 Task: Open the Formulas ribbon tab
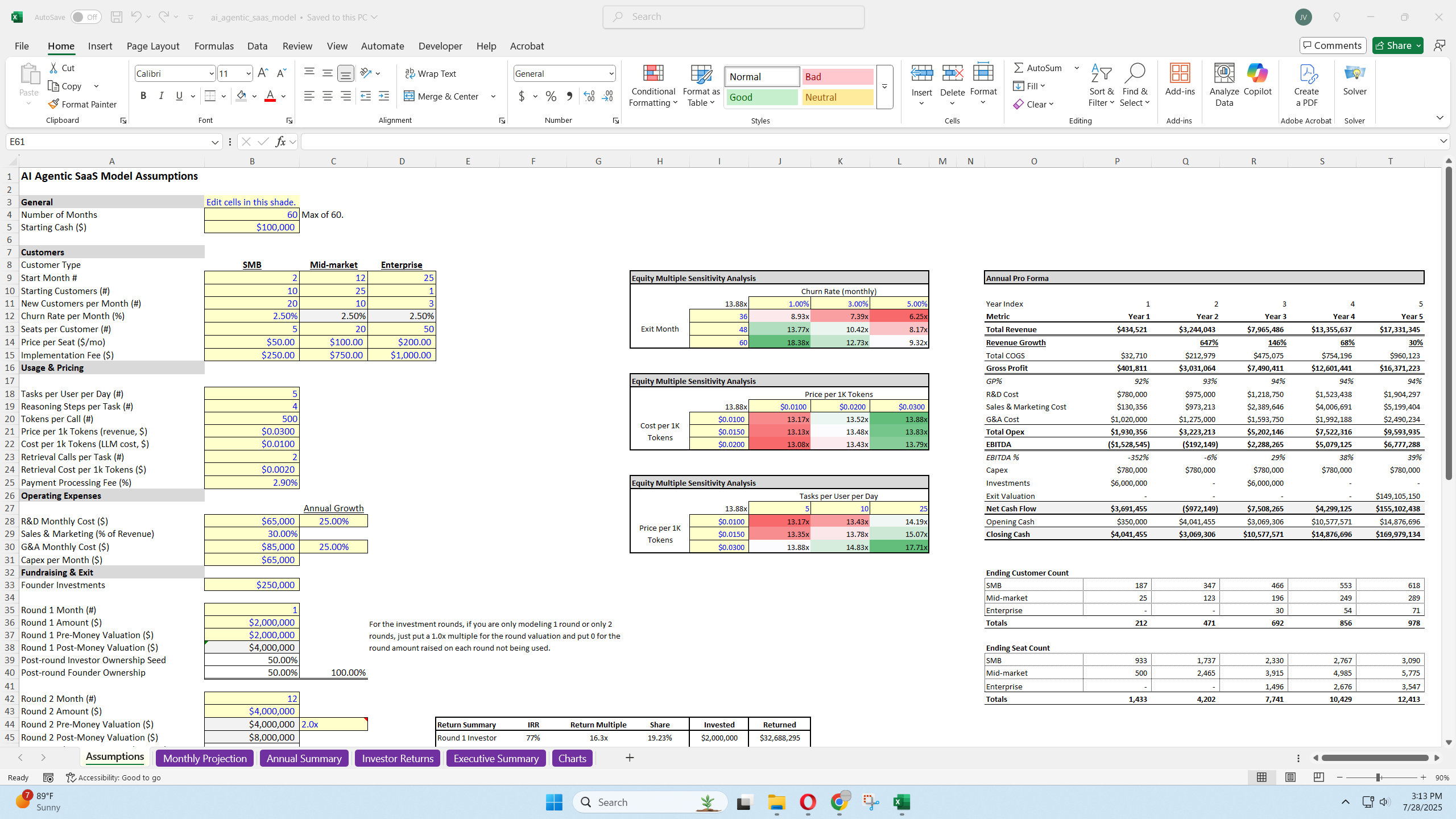point(214,46)
